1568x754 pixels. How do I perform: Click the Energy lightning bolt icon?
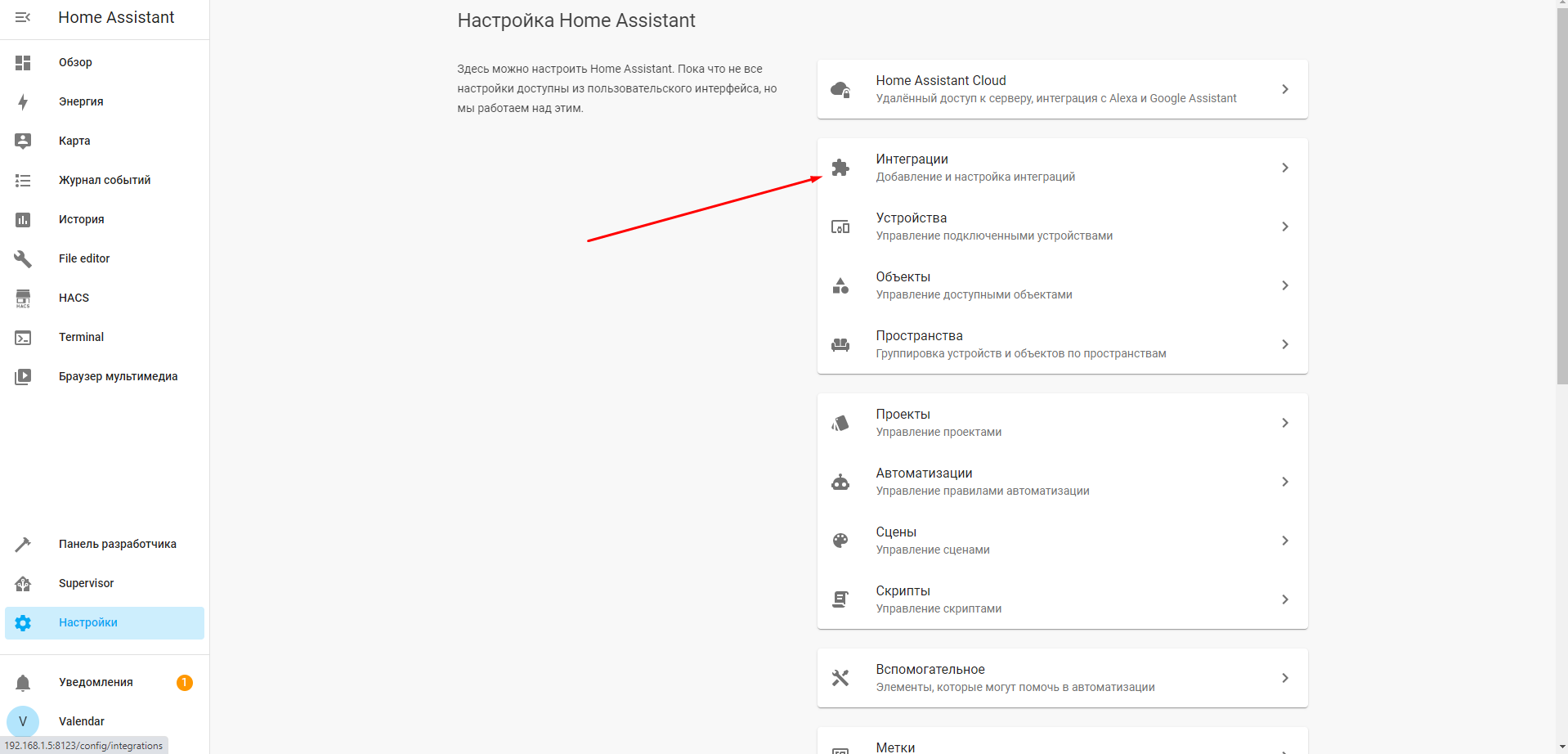click(x=23, y=101)
